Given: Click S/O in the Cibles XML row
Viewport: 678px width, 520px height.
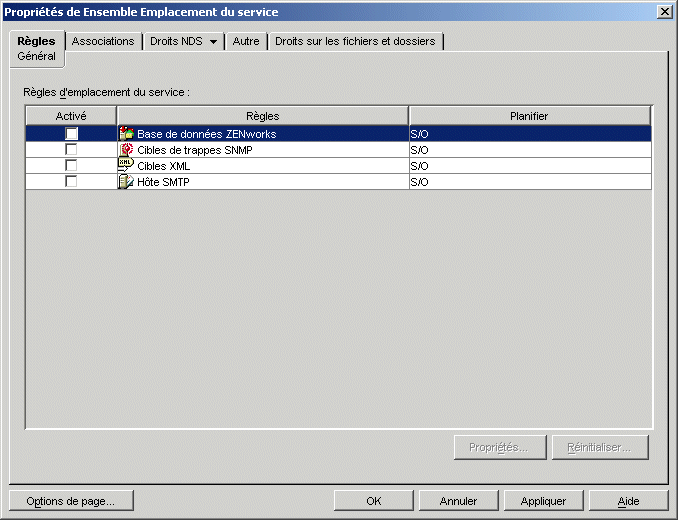Looking at the screenshot, I should (419, 166).
